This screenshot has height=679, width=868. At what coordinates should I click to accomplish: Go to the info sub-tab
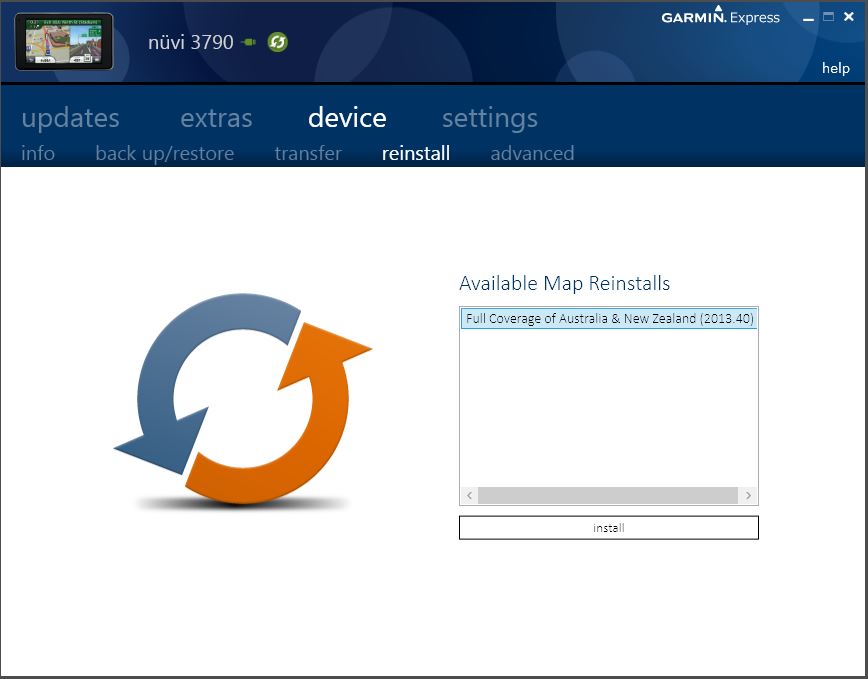(x=38, y=153)
